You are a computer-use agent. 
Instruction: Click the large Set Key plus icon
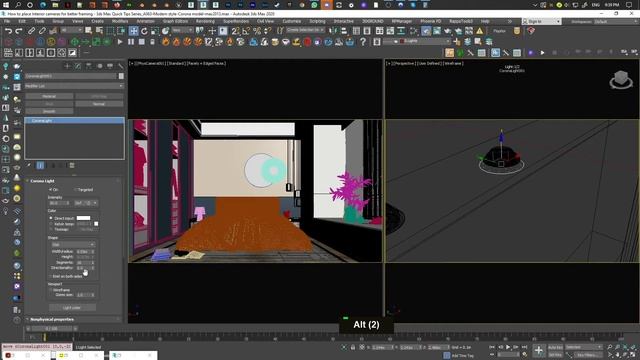tap(539, 350)
